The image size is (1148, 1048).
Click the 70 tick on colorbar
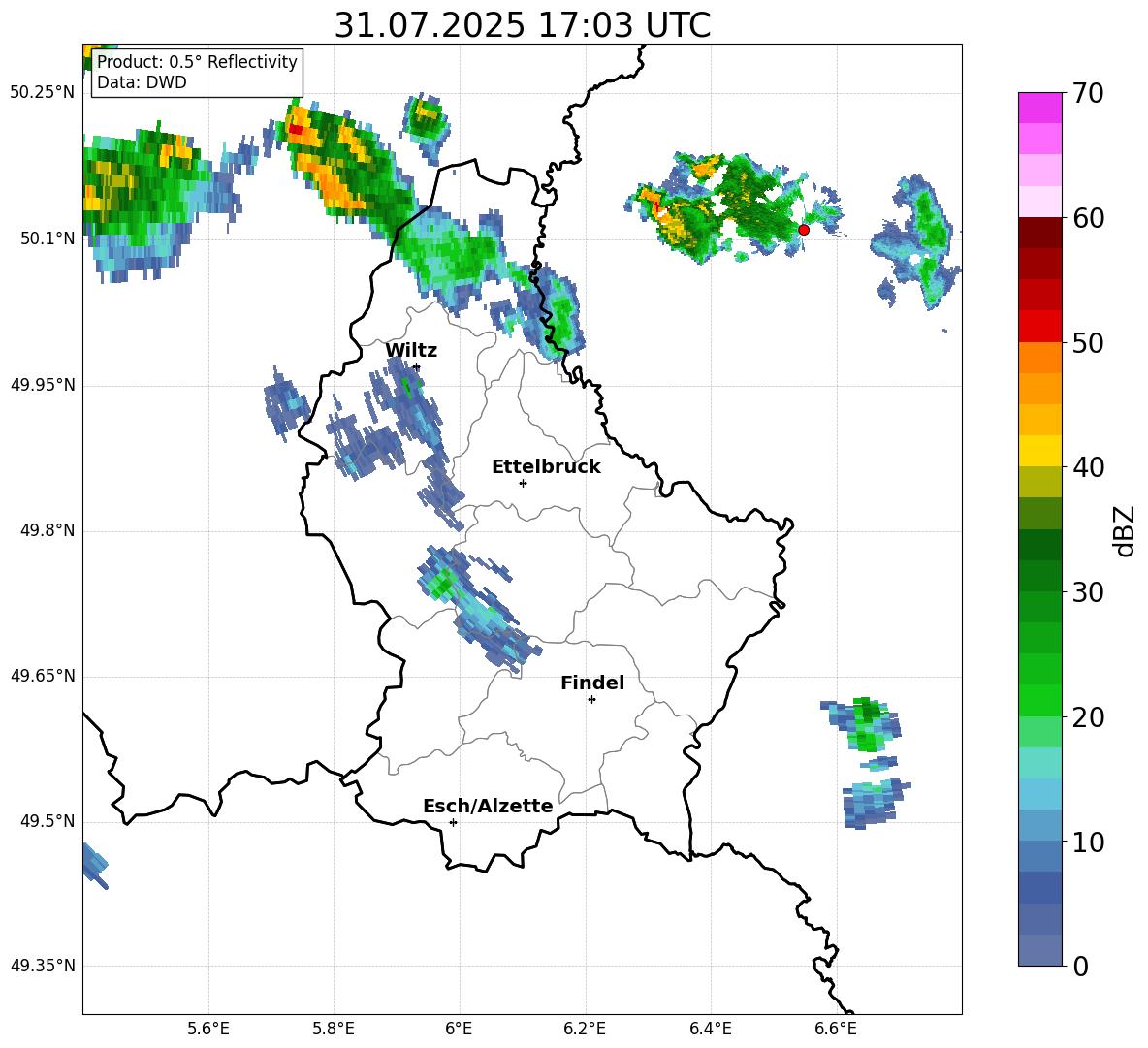pos(1087,94)
